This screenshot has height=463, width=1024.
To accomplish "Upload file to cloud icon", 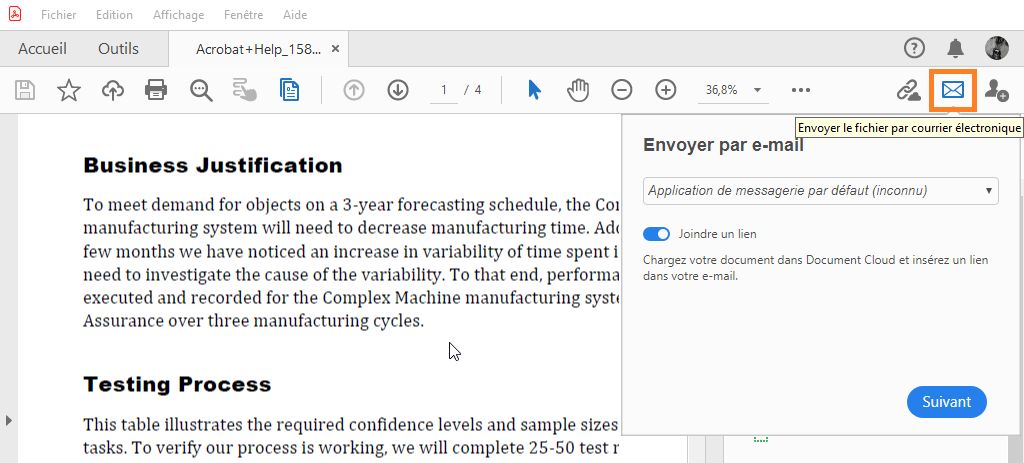I will pos(113,90).
